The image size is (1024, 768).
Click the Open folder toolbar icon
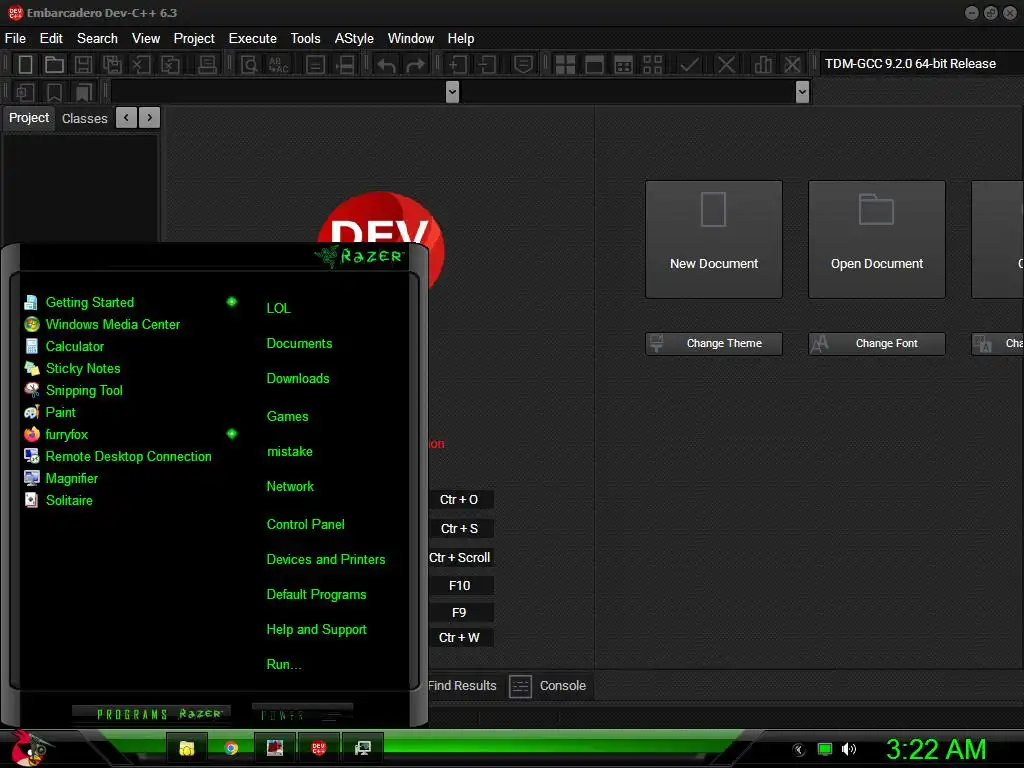pos(54,65)
